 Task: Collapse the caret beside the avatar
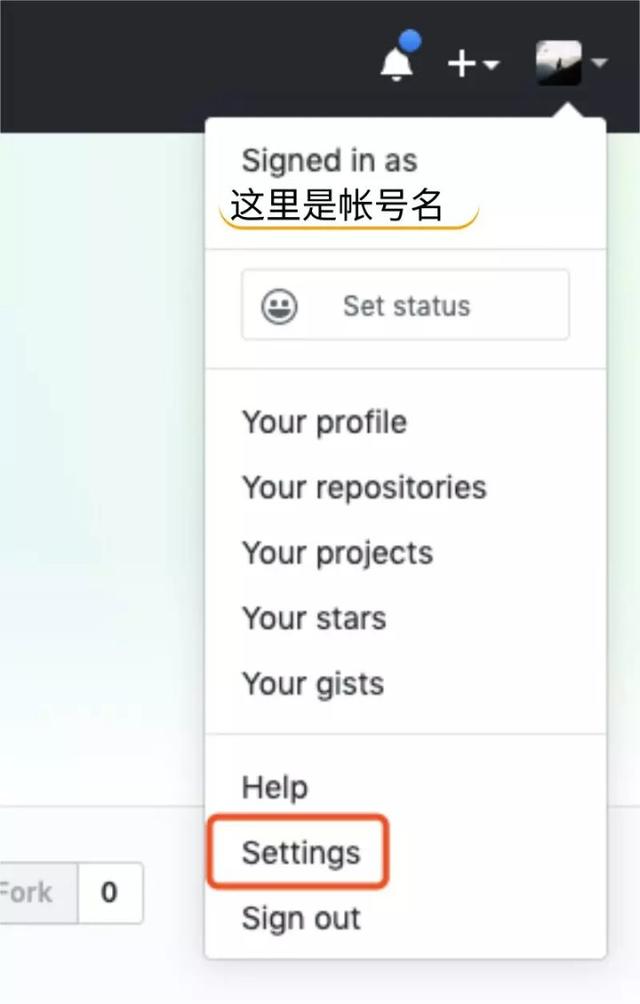click(599, 63)
